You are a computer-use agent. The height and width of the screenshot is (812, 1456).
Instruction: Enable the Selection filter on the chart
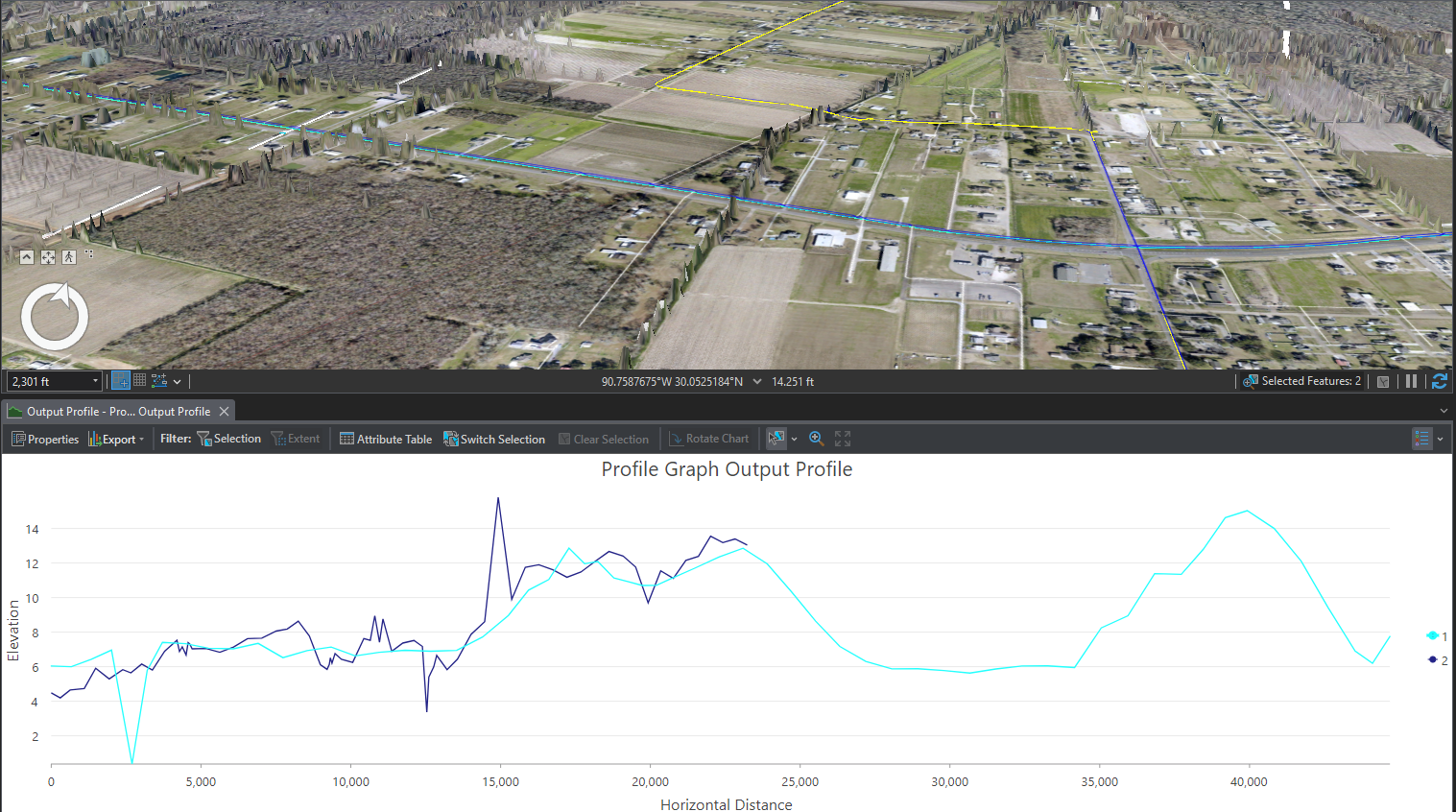[229, 439]
